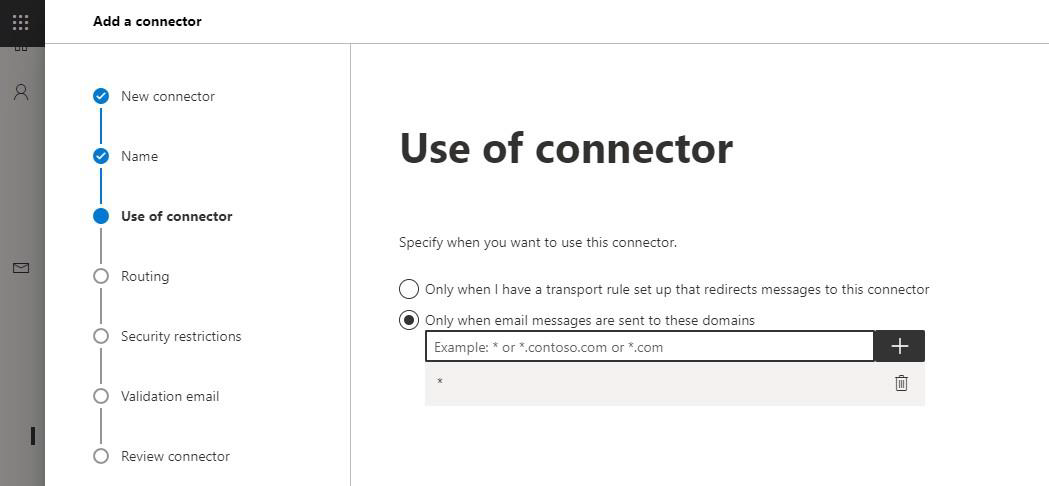Click the completed New connector step checkmark

101,96
